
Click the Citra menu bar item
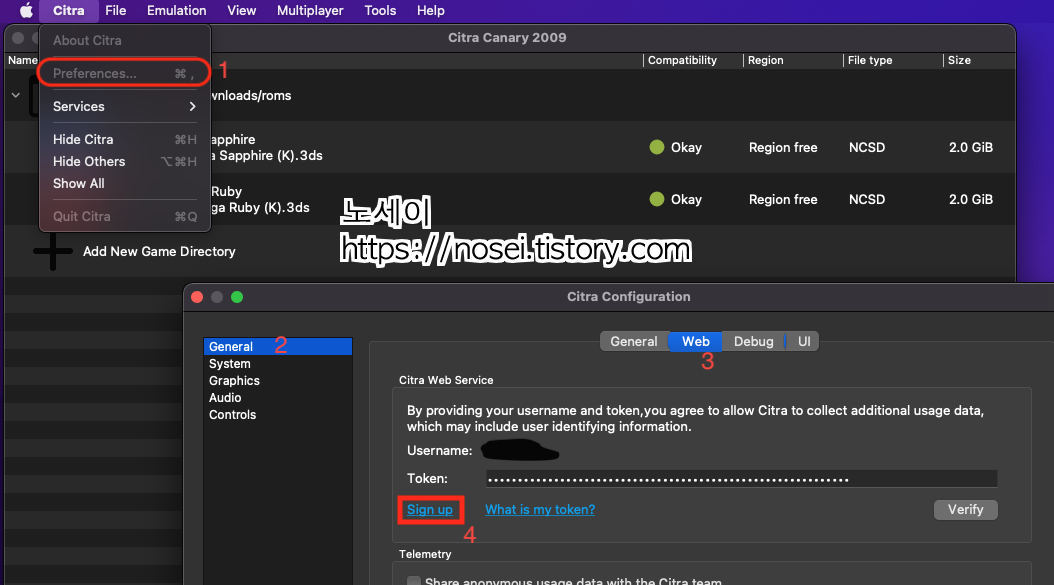(69, 10)
